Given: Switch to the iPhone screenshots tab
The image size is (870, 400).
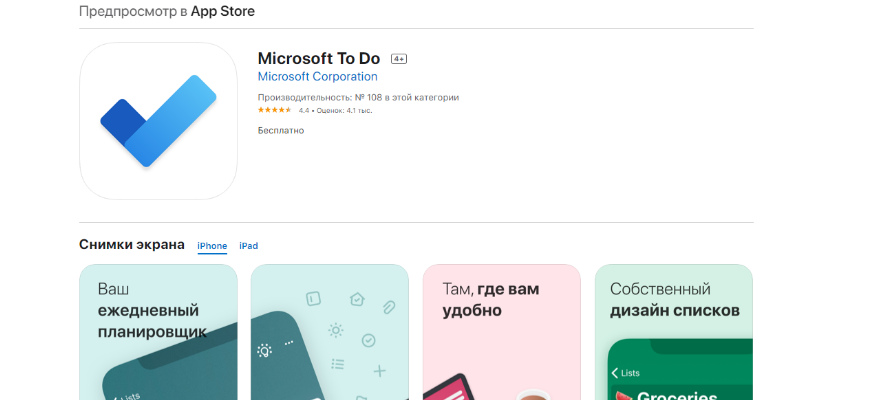Looking at the screenshot, I should tap(212, 246).
